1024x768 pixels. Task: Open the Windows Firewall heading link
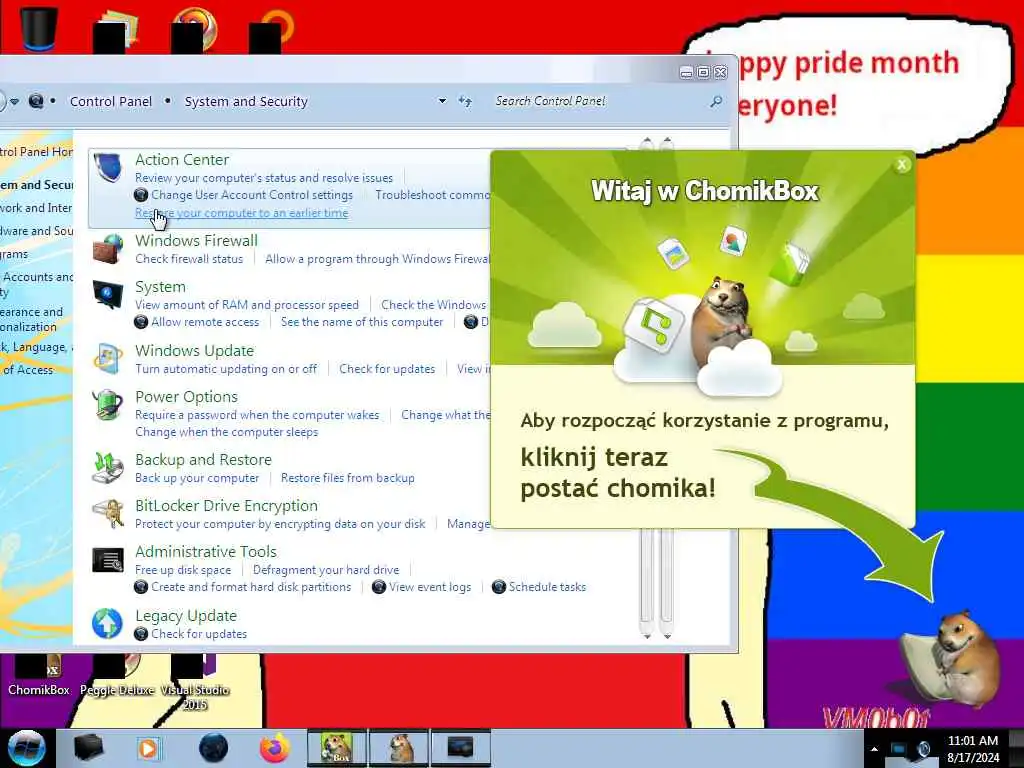click(197, 240)
